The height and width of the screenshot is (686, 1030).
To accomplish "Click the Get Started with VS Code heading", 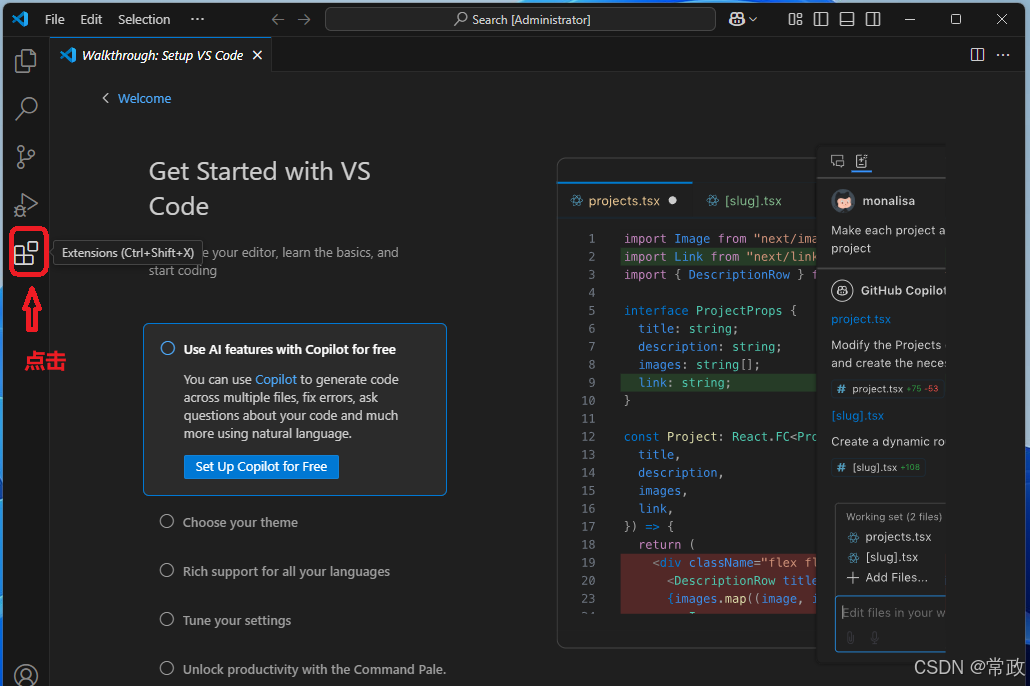I will 259,189.
